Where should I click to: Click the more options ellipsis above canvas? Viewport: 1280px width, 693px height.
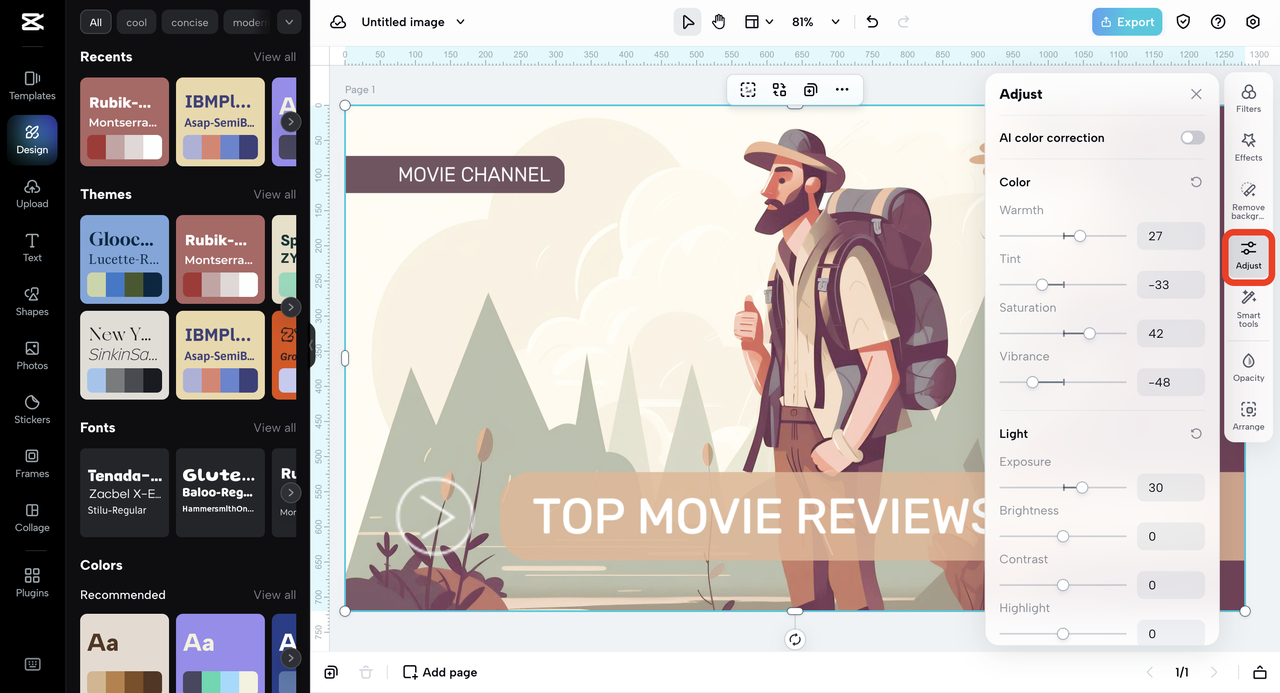pos(842,90)
